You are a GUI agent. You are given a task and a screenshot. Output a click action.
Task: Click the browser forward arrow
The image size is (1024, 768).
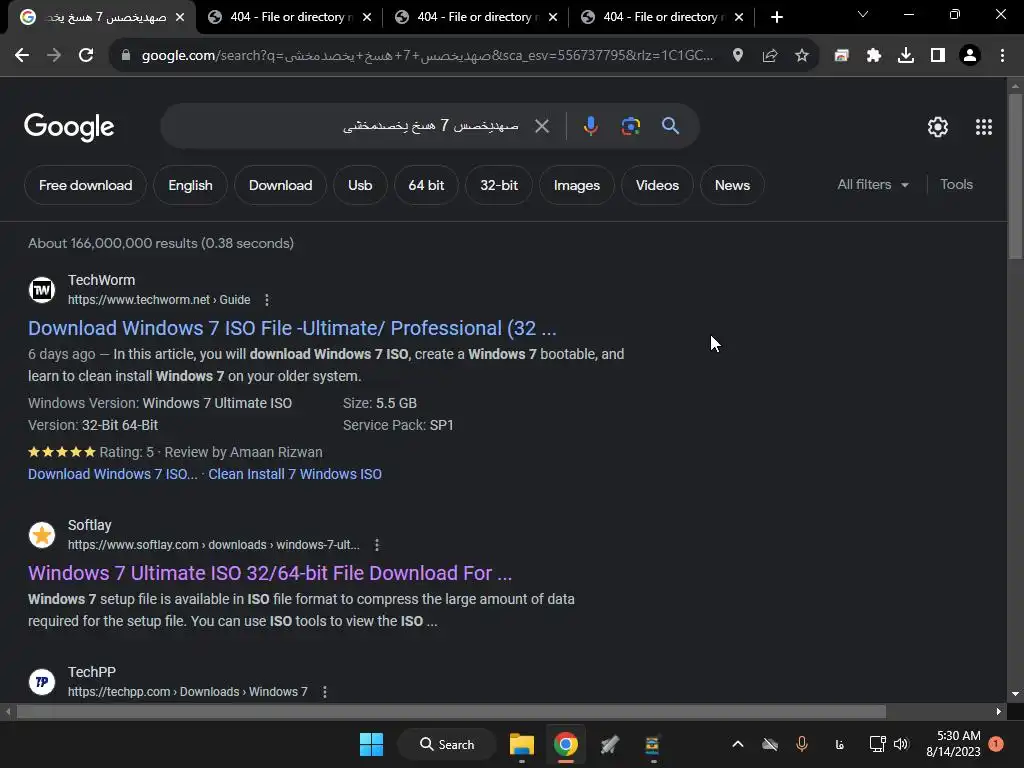(54, 56)
